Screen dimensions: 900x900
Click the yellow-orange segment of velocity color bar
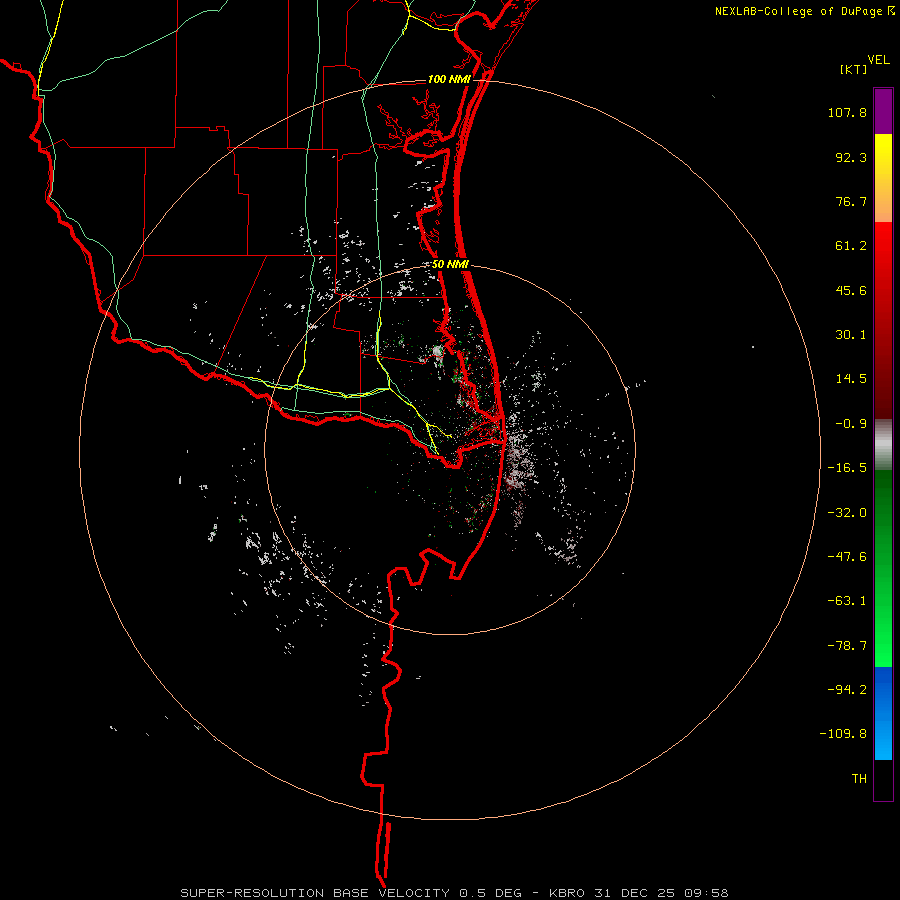[x=883, y=178]
